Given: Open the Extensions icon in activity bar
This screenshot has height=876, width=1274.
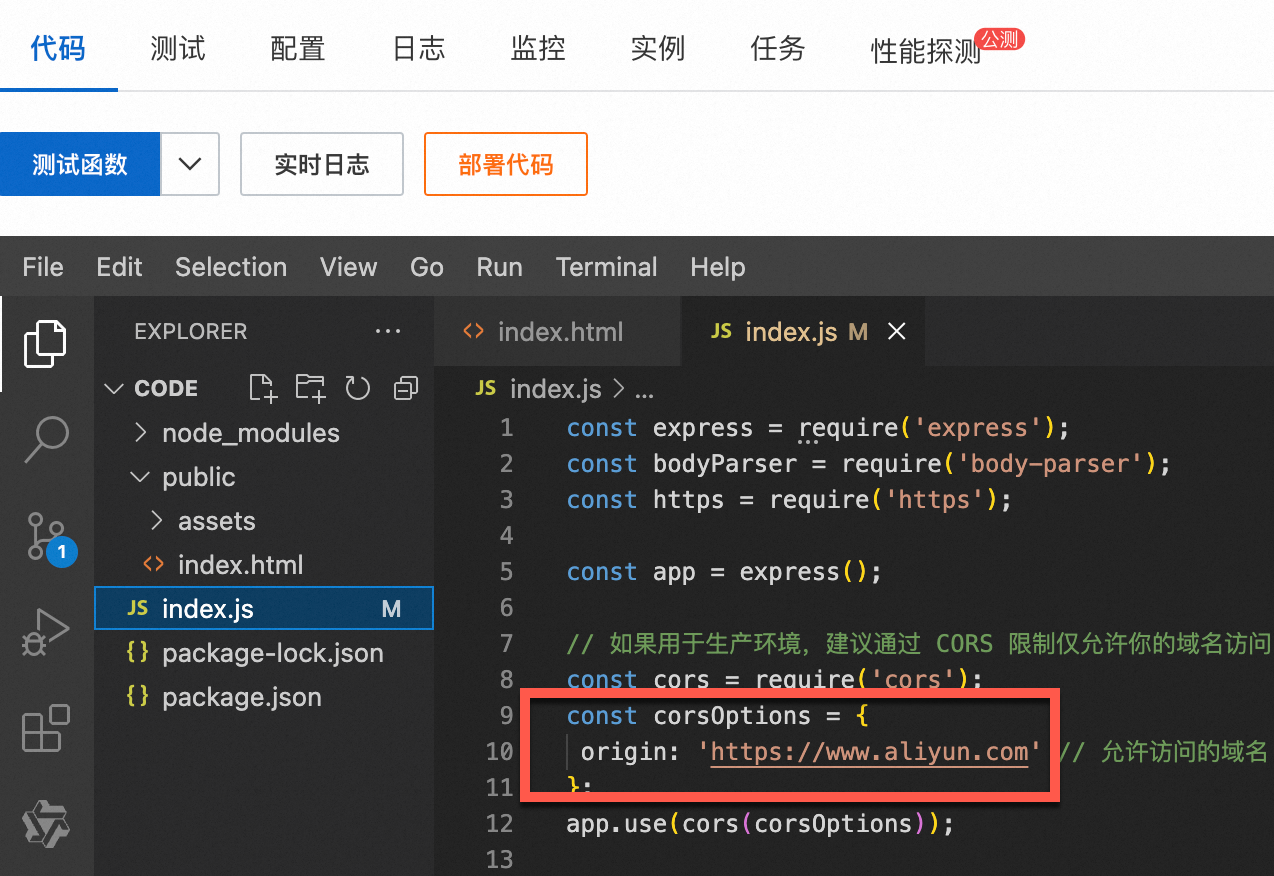Looking at the screenshot, I should (x=46, y=728).
